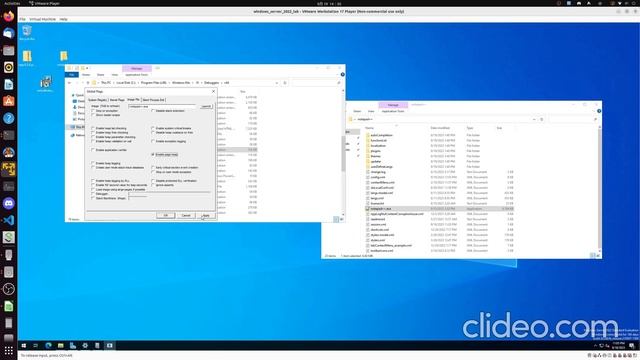Go back in the x64 Explorer window
Image resolution: width=640 pixels, height=360 pixels.
point(69,83)
